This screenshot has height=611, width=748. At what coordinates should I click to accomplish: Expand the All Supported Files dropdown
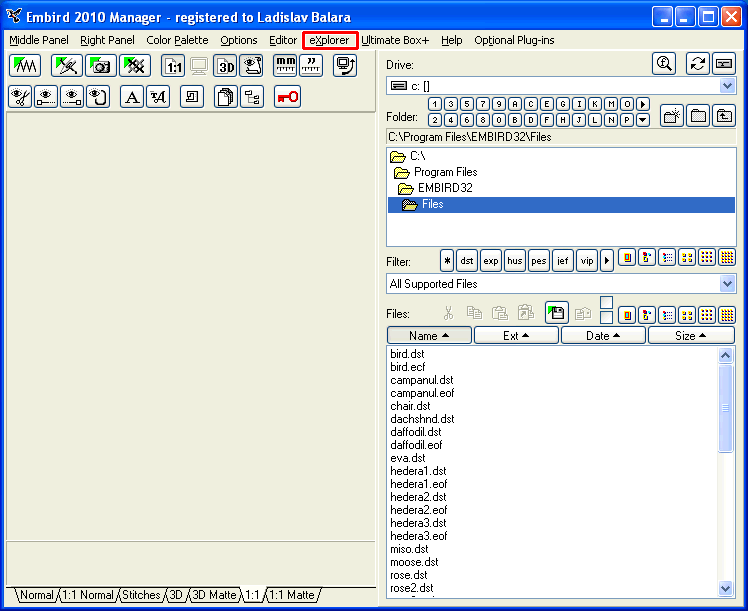click(x=727, y=284)
